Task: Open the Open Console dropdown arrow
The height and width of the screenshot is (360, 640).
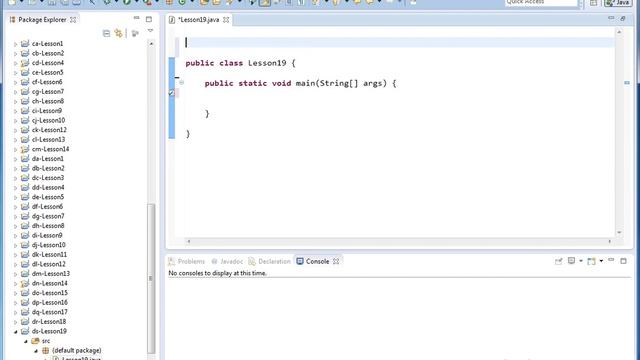Action: pyautogui.click(x=601, y=261)
